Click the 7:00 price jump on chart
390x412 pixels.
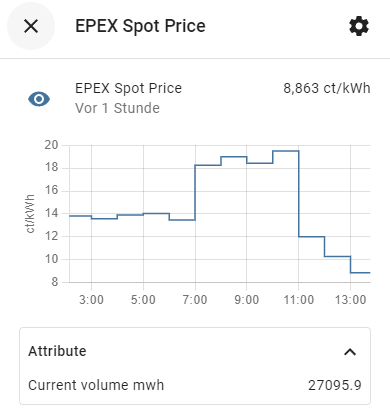195,192
